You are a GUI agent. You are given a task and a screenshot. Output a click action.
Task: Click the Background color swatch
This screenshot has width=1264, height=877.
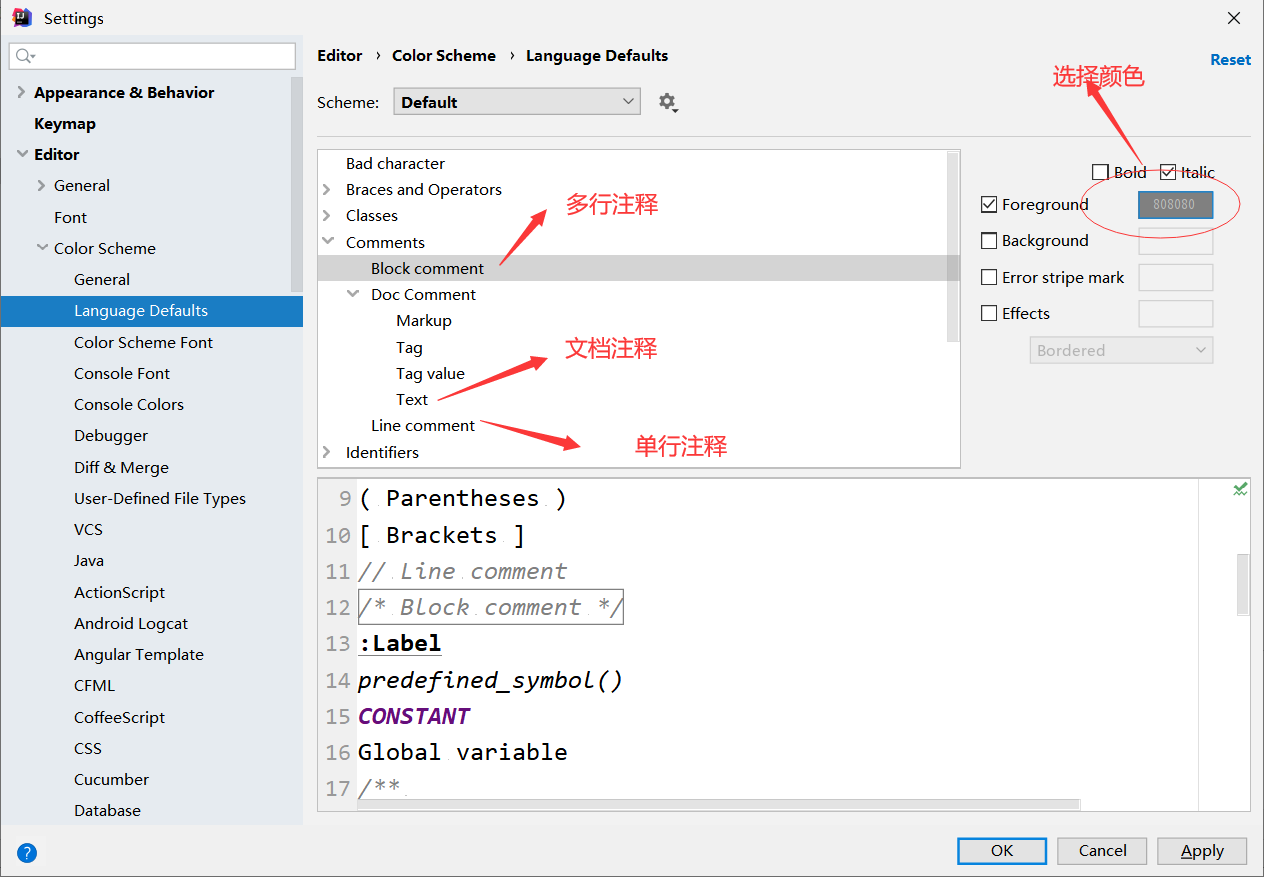1175,240
